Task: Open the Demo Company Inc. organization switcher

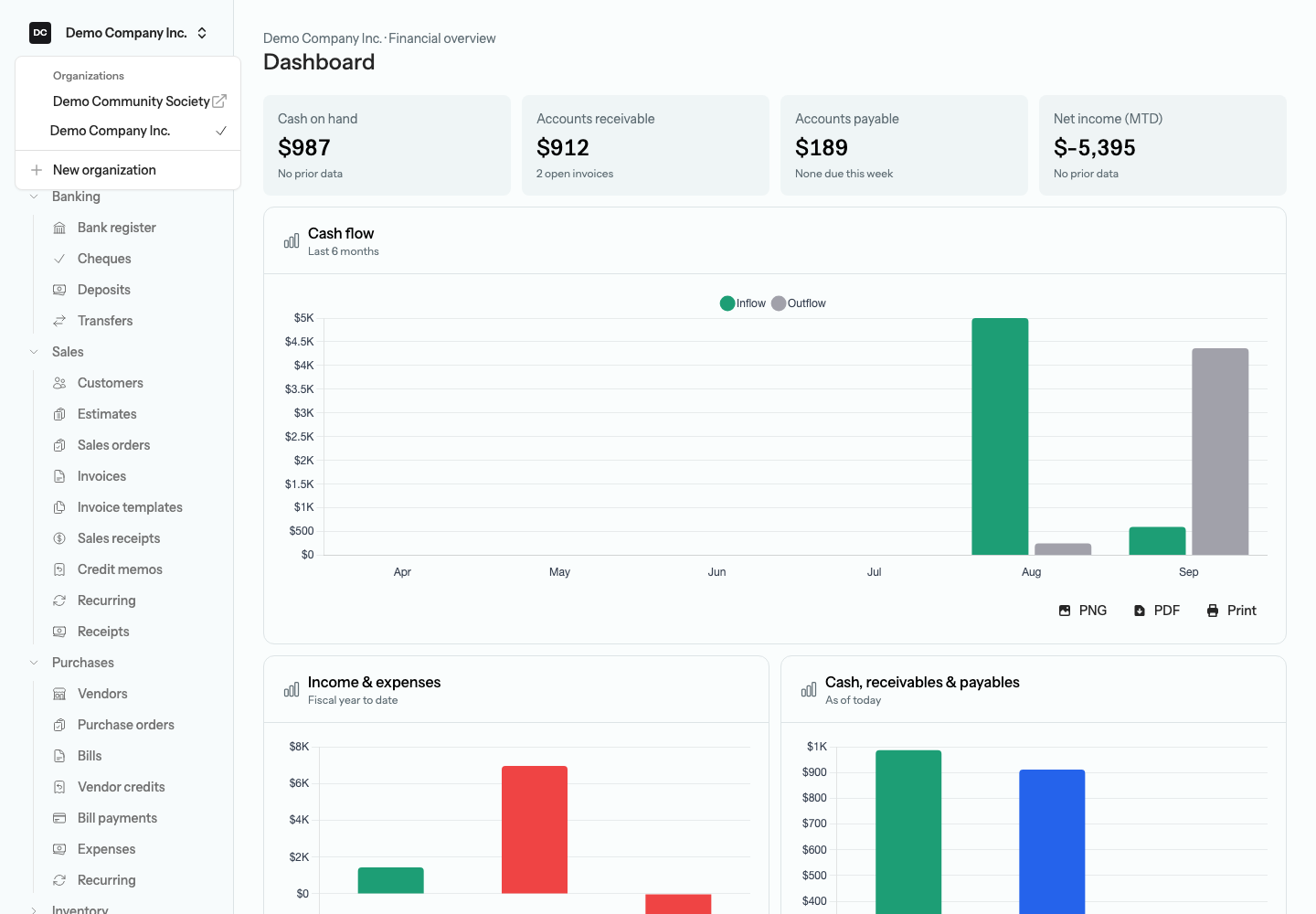Action: pos(119,33)
